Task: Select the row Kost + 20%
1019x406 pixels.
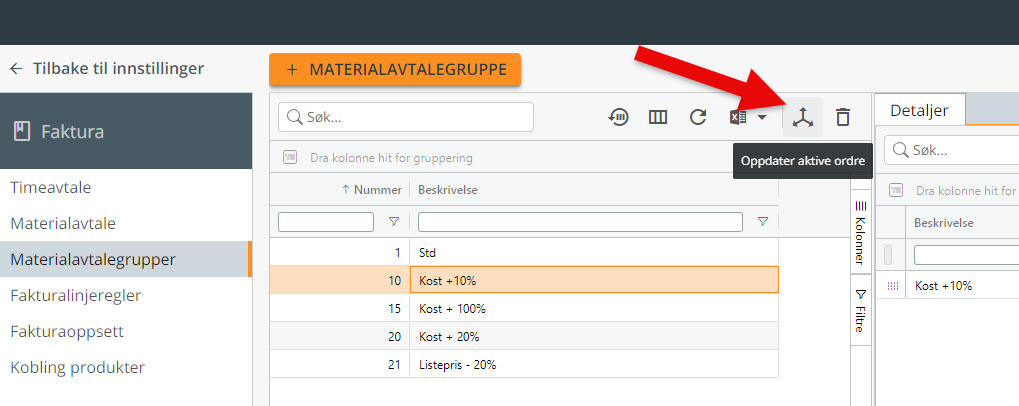Action: point(524,336)
